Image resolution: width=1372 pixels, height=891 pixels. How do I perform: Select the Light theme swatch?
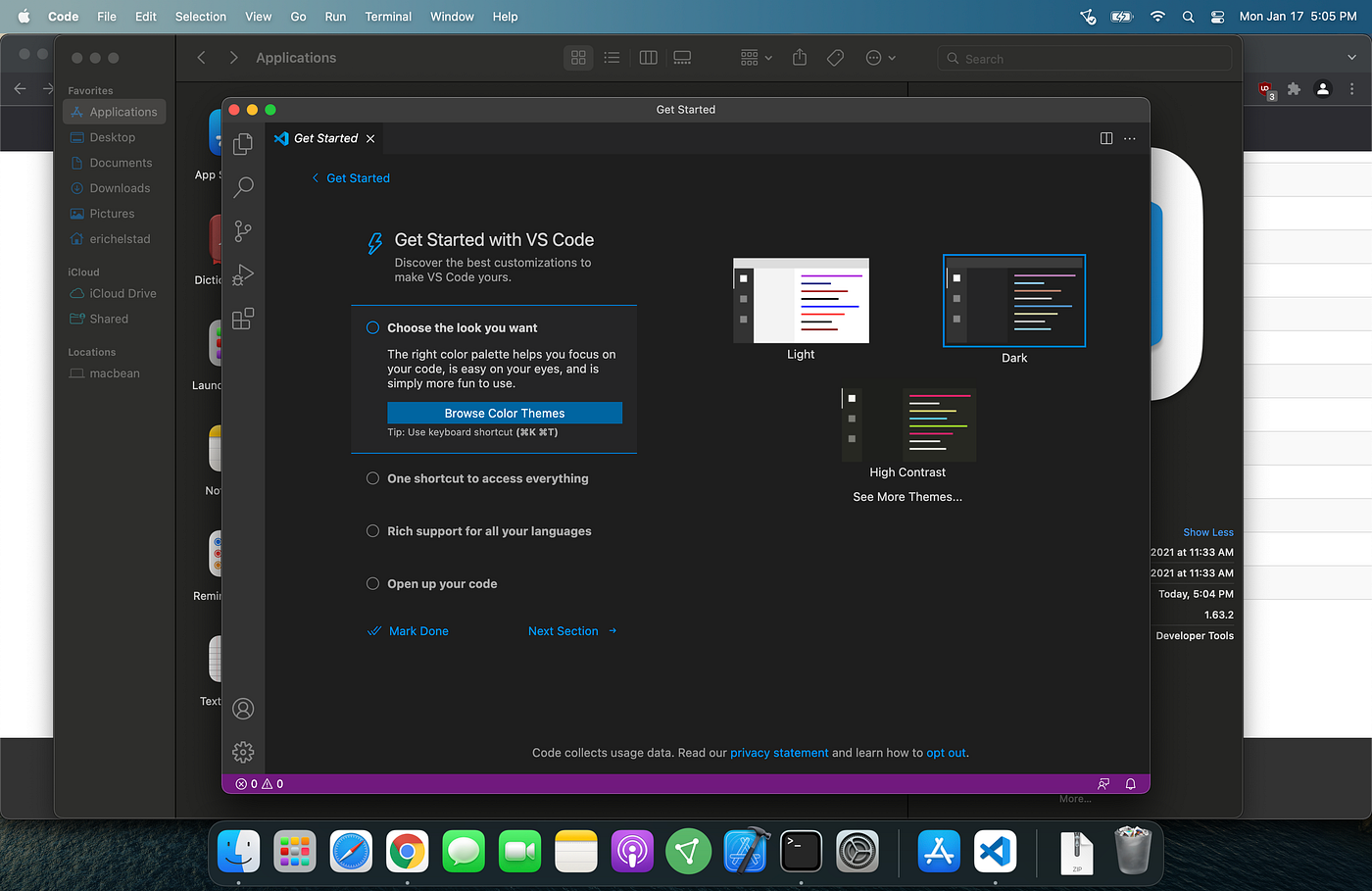tap(800, 300)
